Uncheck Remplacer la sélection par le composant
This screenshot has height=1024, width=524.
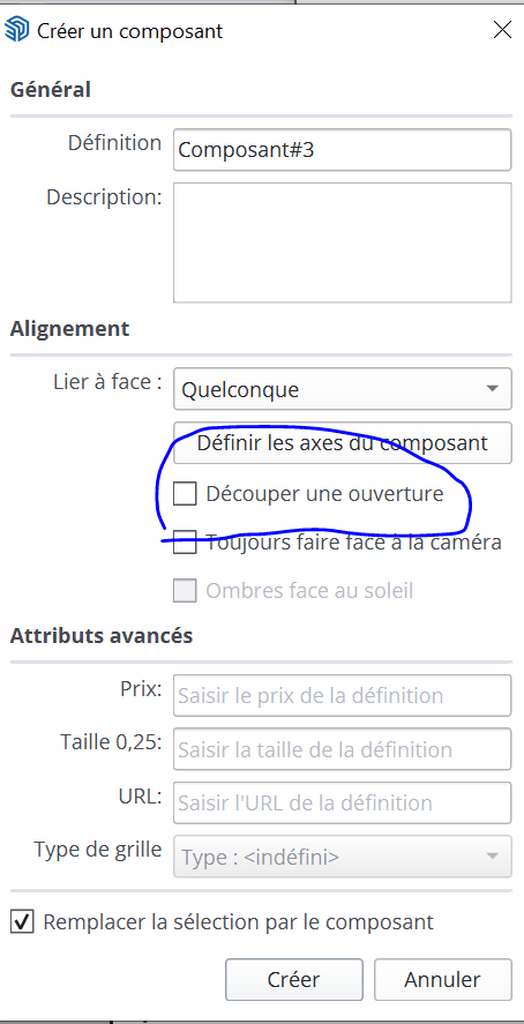(22, 922)
